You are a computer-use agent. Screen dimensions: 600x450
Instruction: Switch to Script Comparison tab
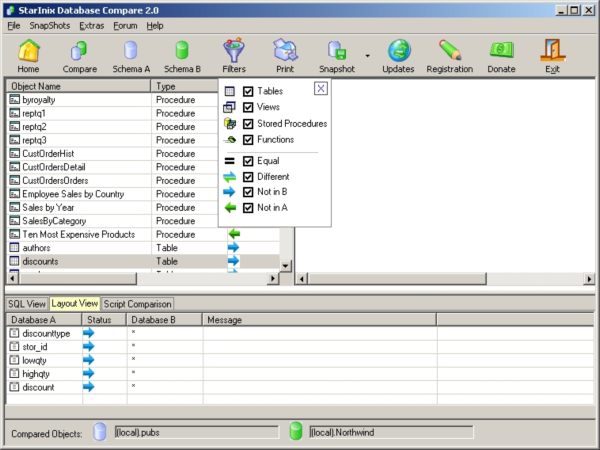click(x=138, y=303)
